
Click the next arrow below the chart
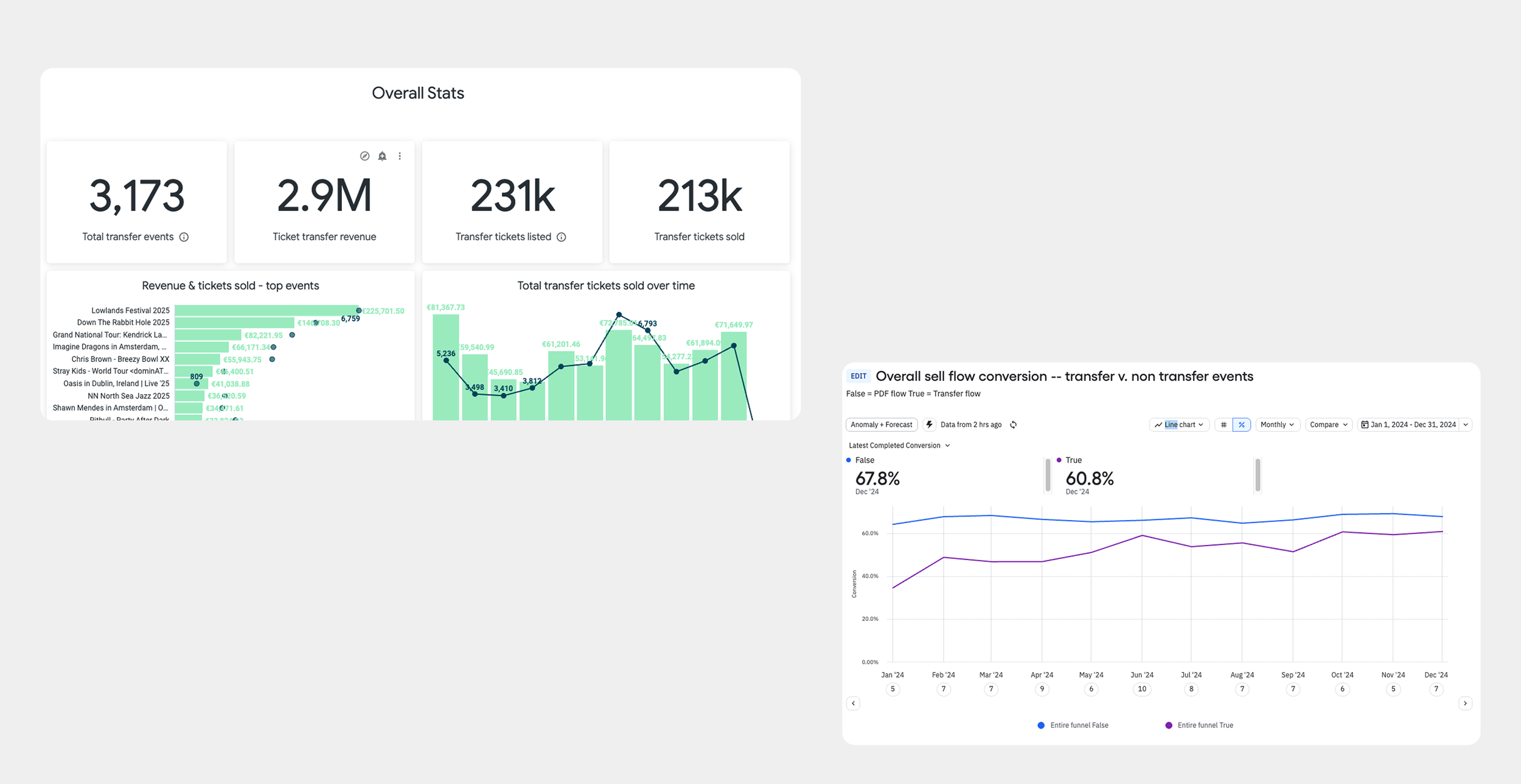1465,704
